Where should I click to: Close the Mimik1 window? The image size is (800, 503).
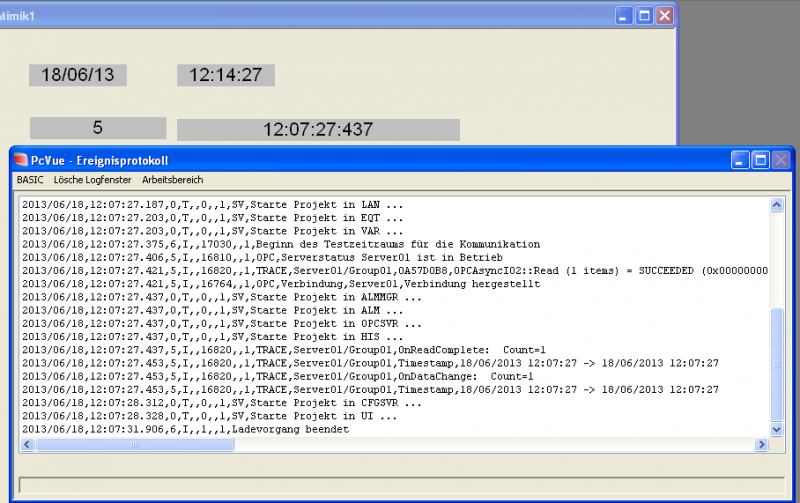[x=664, y=16]
